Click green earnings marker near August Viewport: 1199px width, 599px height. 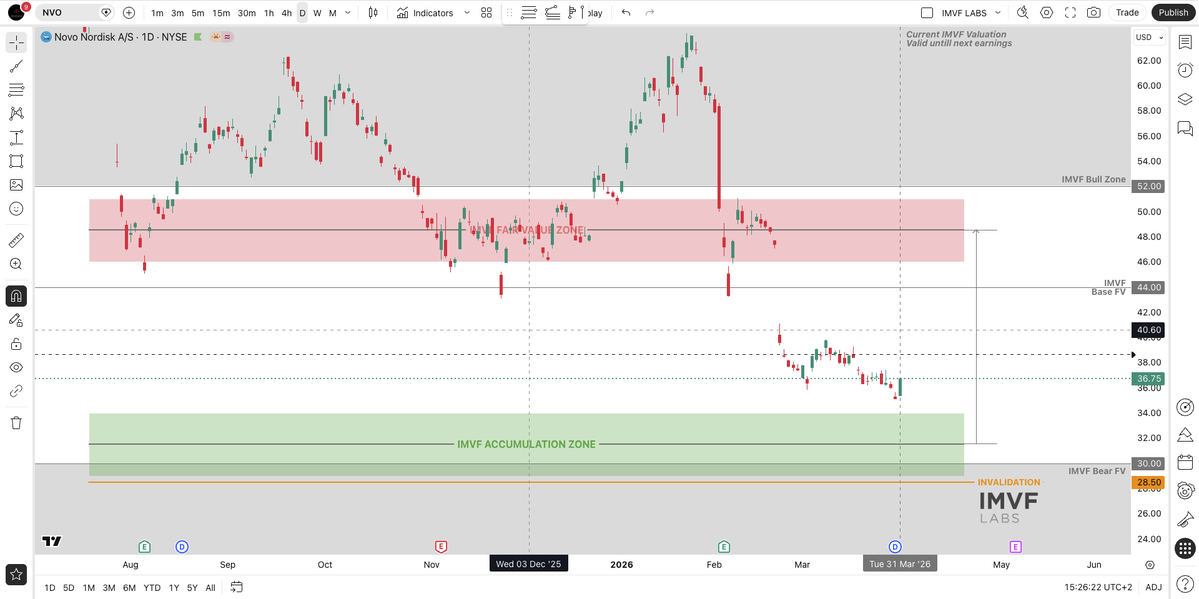144,546
